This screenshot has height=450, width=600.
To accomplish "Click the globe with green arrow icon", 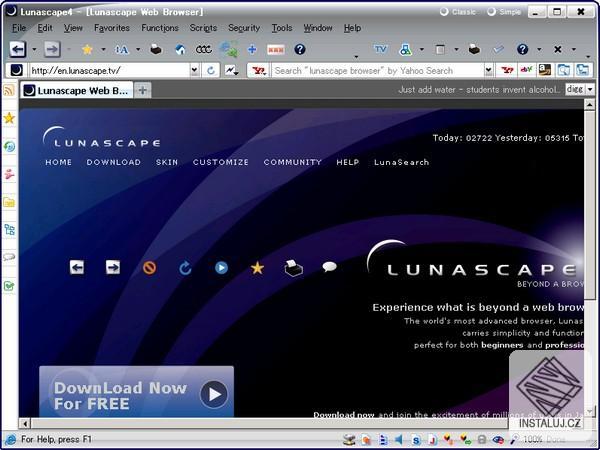I will (228, 49).
